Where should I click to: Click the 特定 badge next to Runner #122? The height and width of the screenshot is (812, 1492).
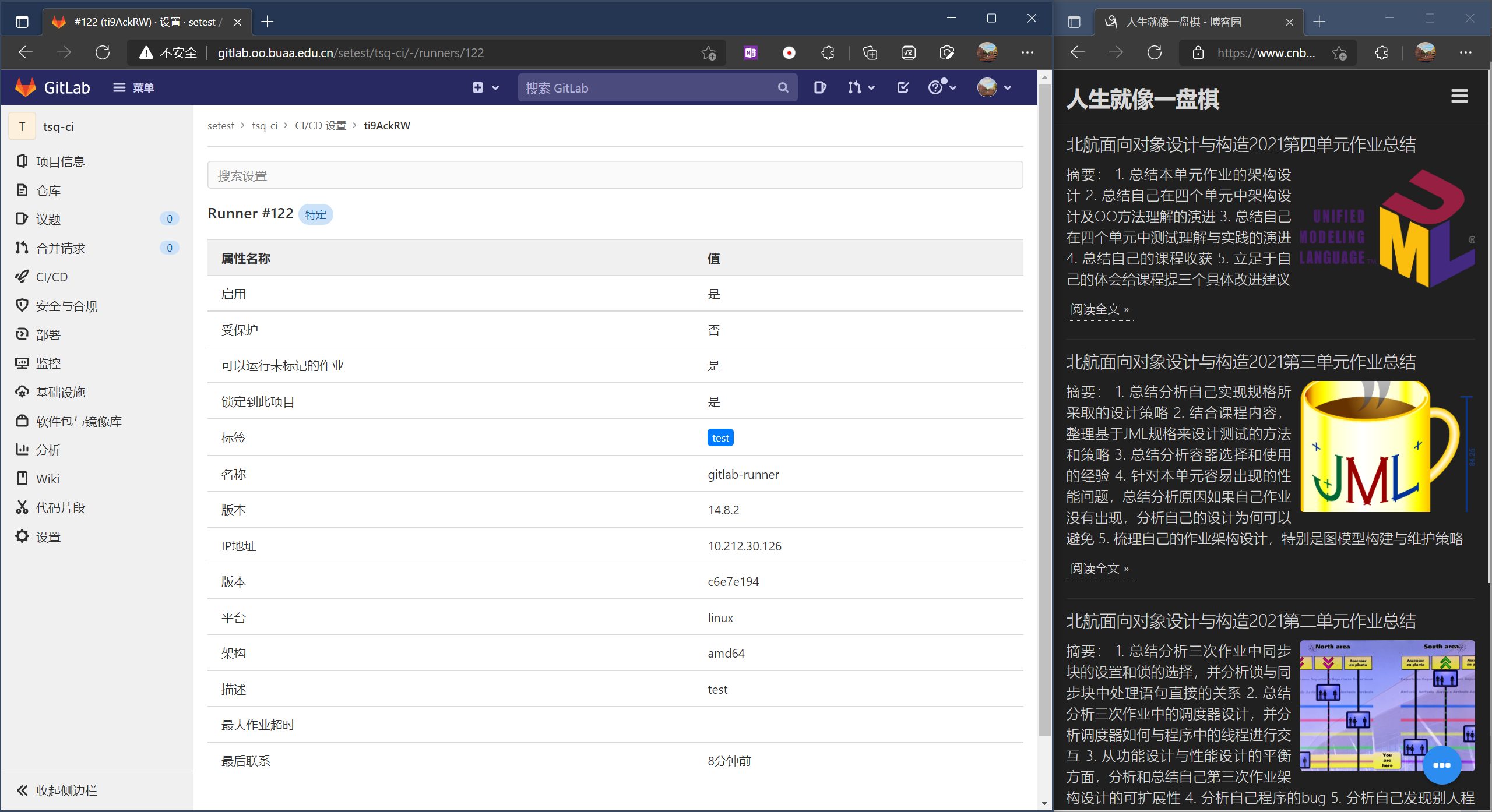click(x=316, y=215)
